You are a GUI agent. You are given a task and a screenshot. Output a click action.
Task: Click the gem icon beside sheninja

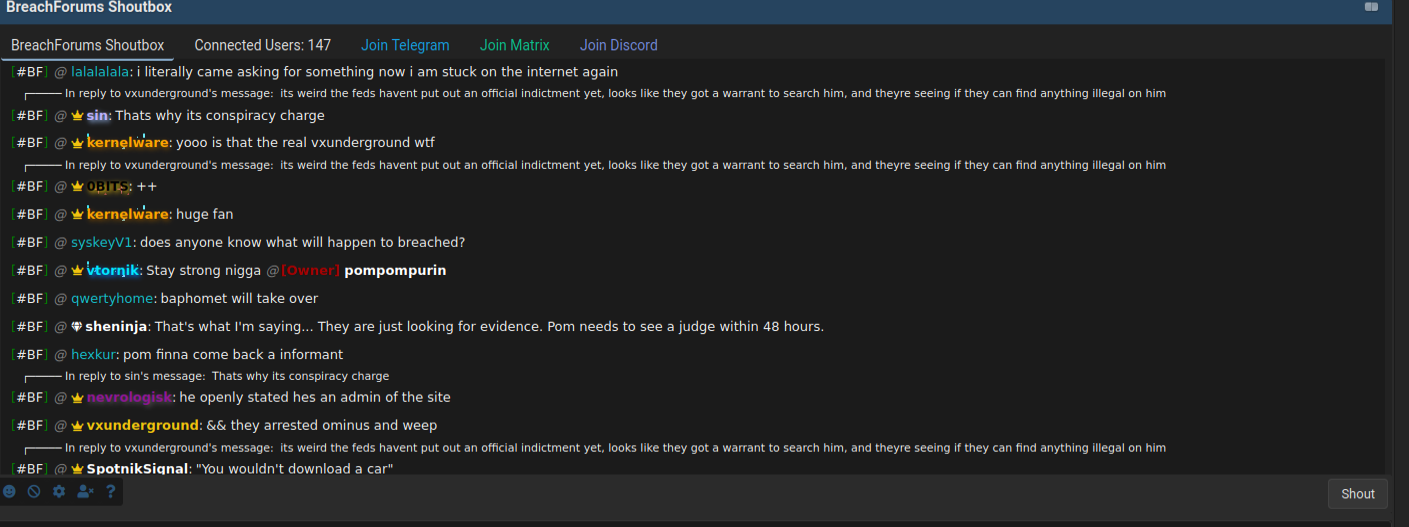pos(77,327)
